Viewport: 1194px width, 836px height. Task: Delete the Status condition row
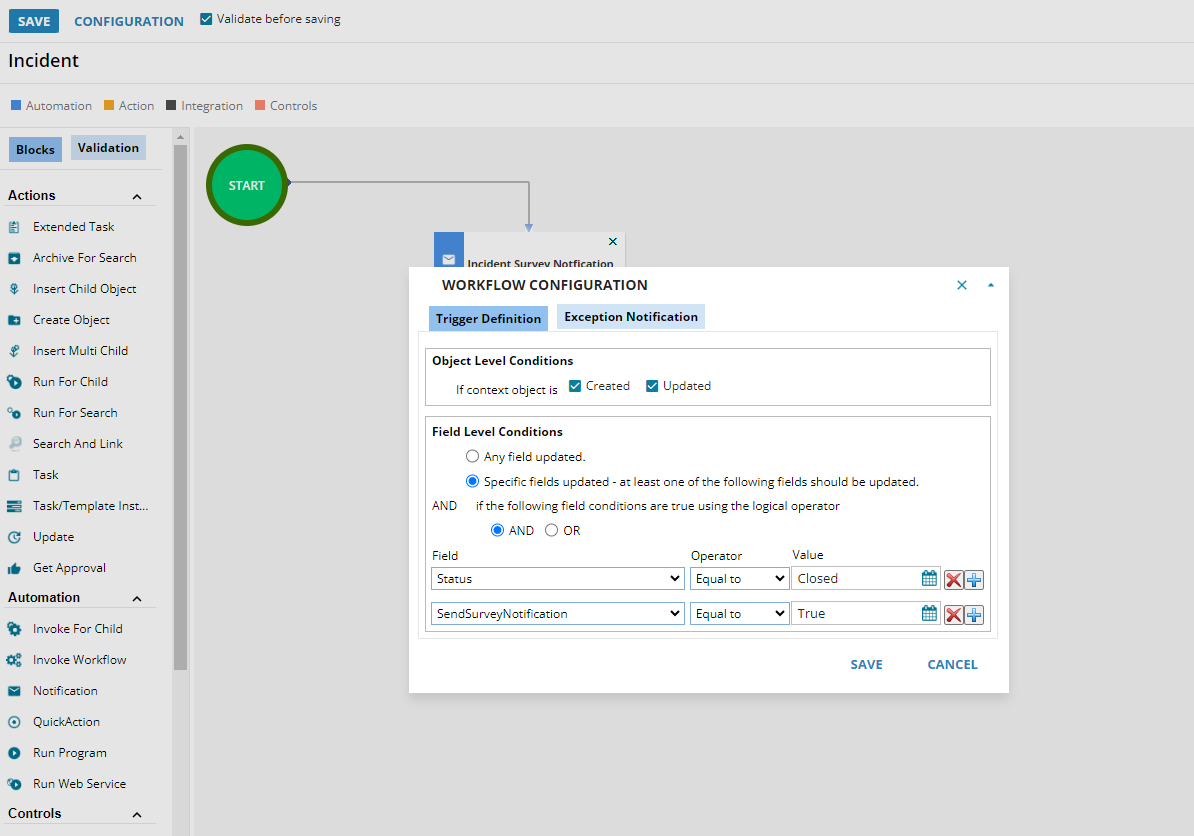point(954,579)
